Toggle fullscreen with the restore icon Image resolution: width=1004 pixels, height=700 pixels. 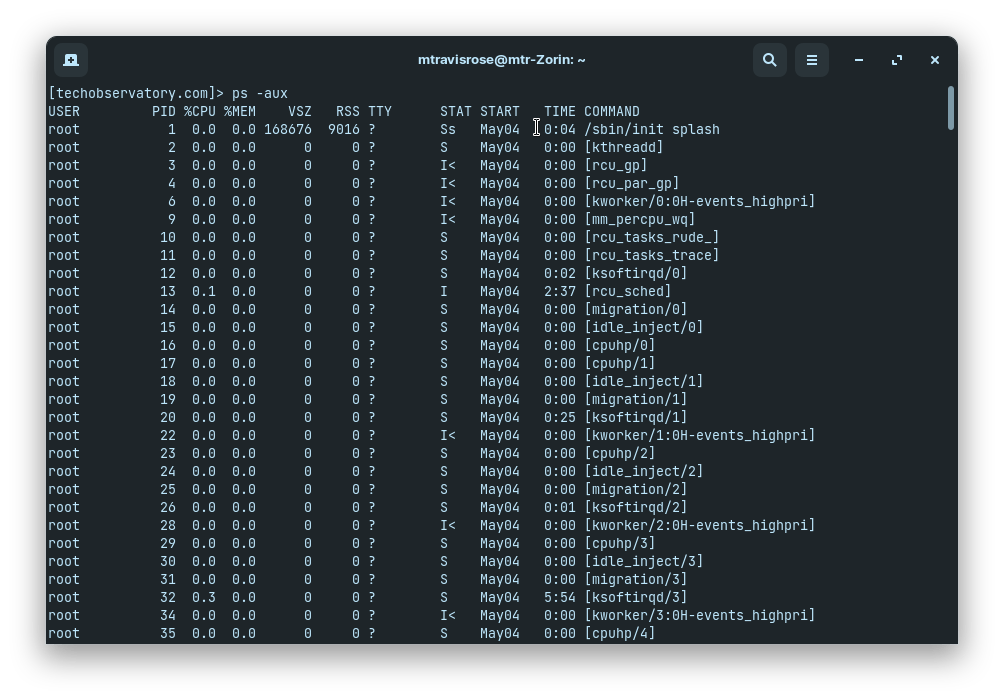pyautogui.click(x=896, y=60)
